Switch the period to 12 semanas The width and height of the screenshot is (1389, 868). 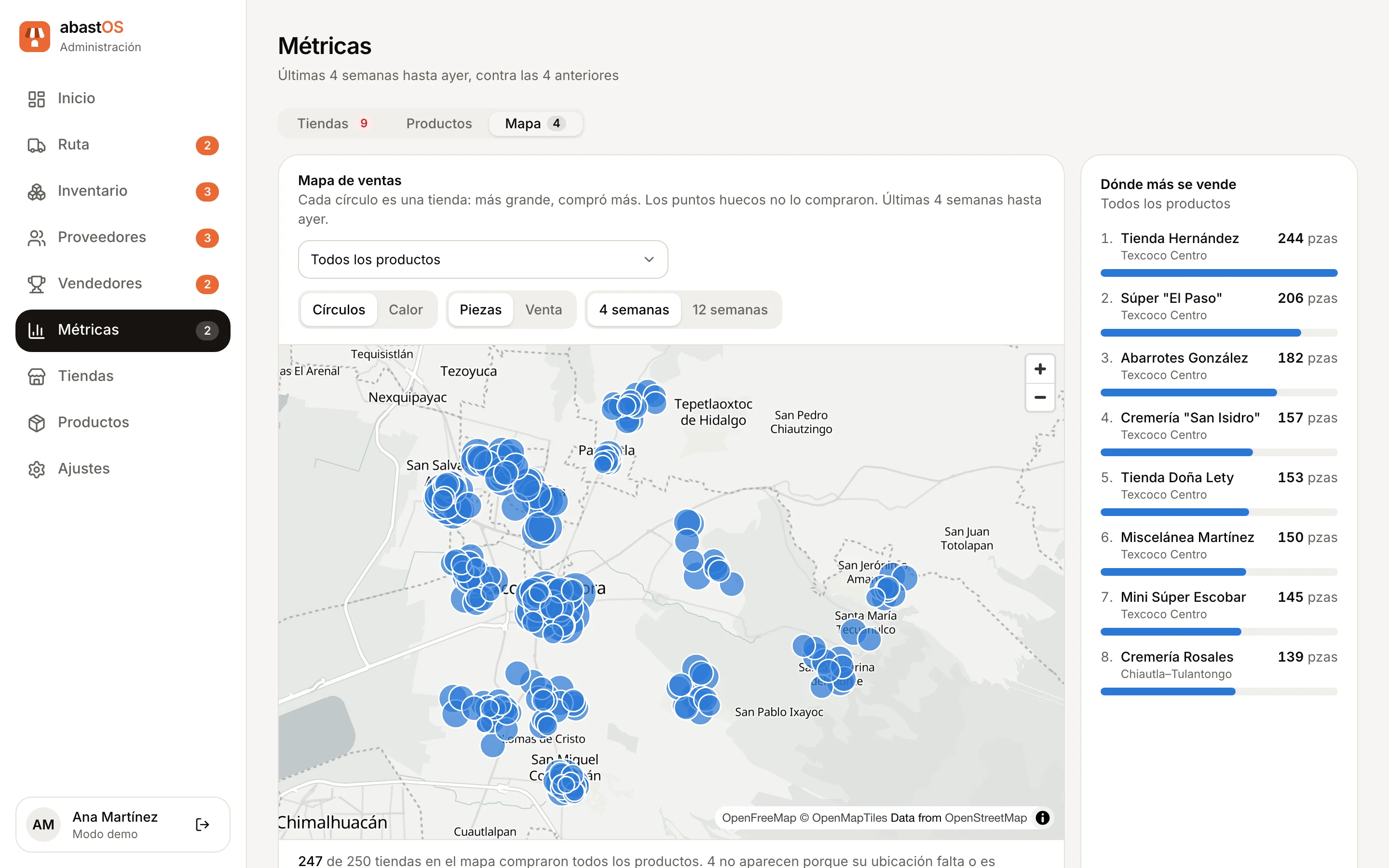point(730,310)
